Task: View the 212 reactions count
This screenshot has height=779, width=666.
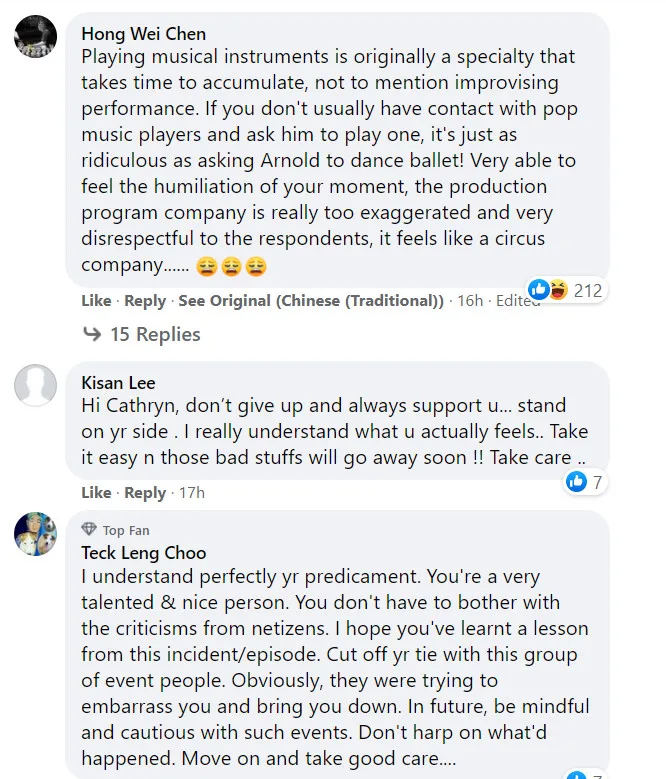Action: click(588, 290)
